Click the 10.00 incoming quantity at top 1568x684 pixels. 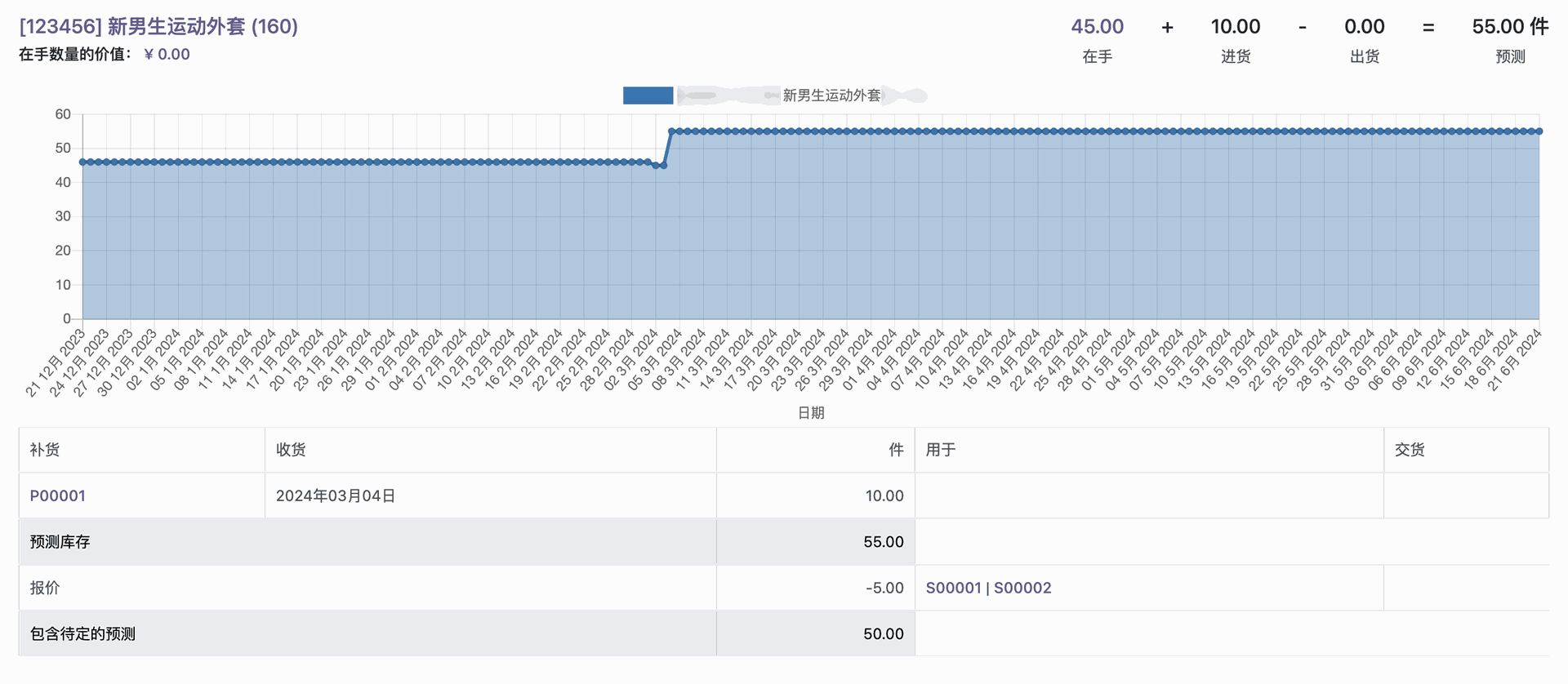pos(1235,26)
